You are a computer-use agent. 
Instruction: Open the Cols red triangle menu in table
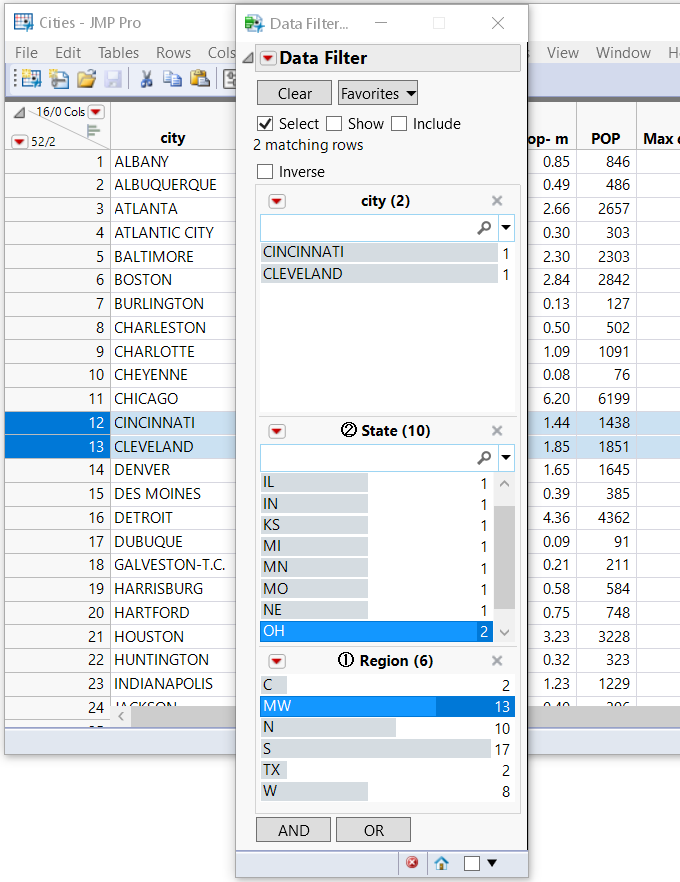click(96, 112)
